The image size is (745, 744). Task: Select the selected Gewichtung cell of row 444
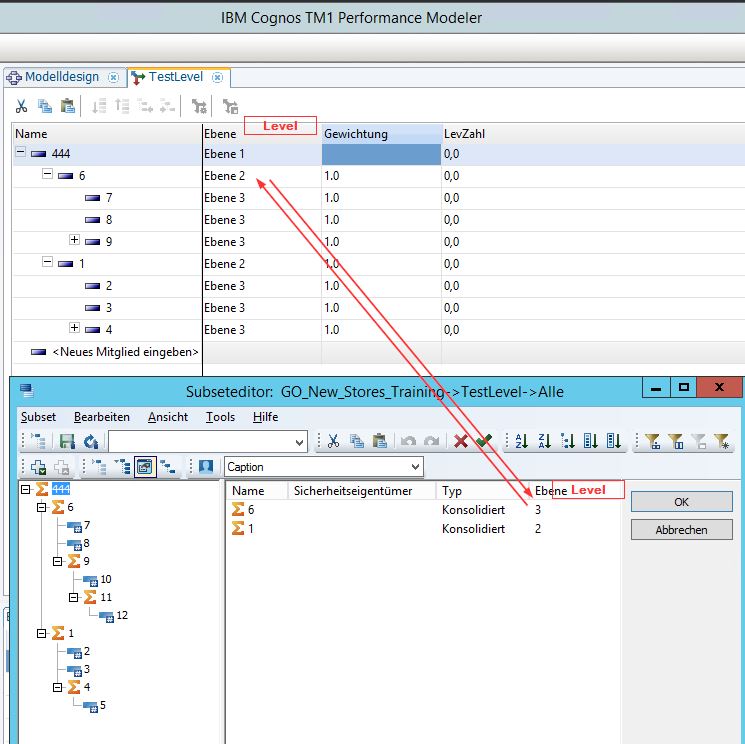[x=382, y=154]
